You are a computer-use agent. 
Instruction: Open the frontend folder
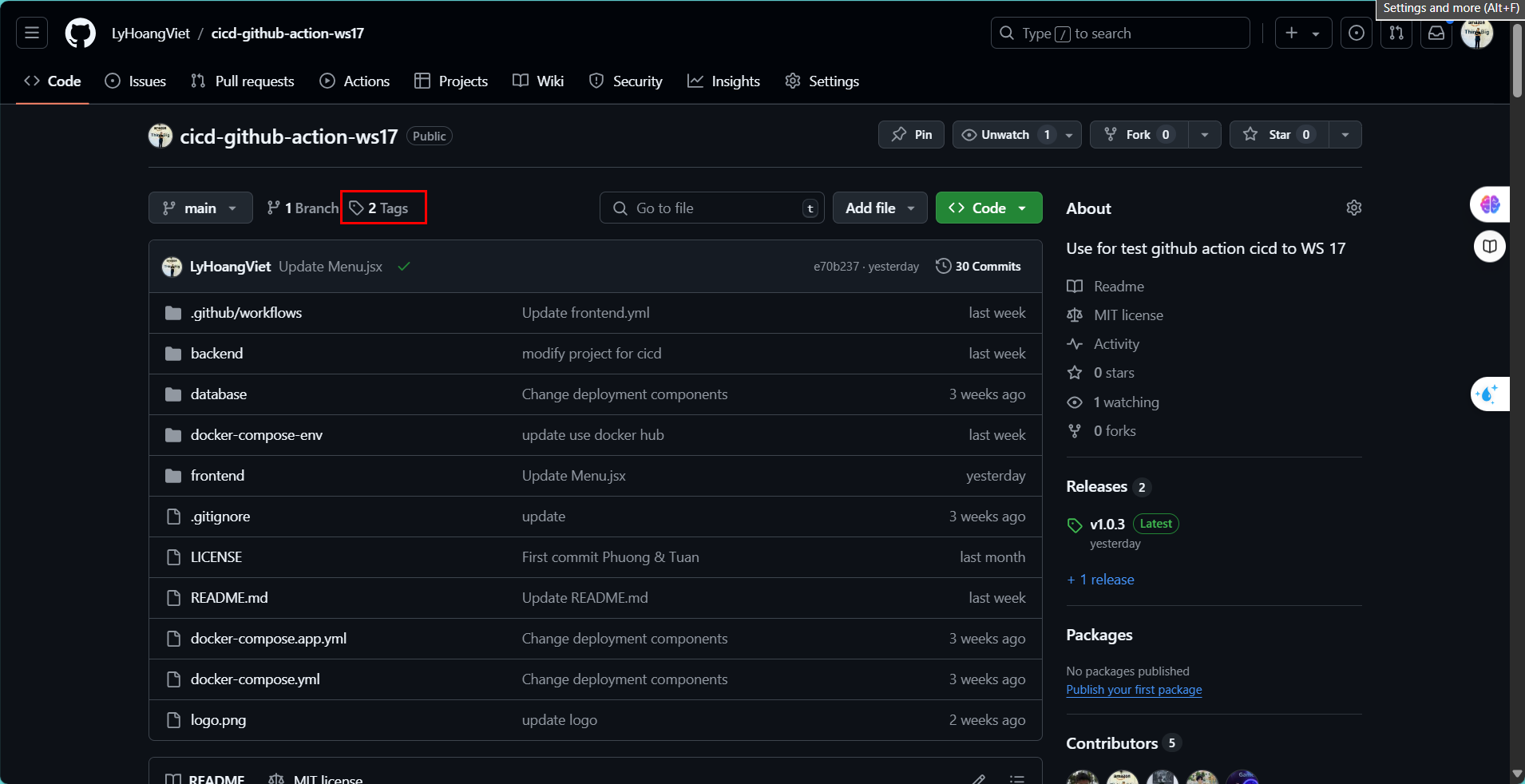pos(217,476)
